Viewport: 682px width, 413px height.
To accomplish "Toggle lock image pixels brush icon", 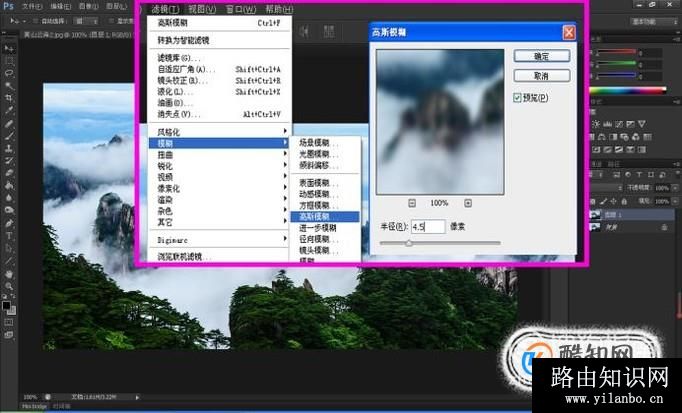I will (603, 201).
